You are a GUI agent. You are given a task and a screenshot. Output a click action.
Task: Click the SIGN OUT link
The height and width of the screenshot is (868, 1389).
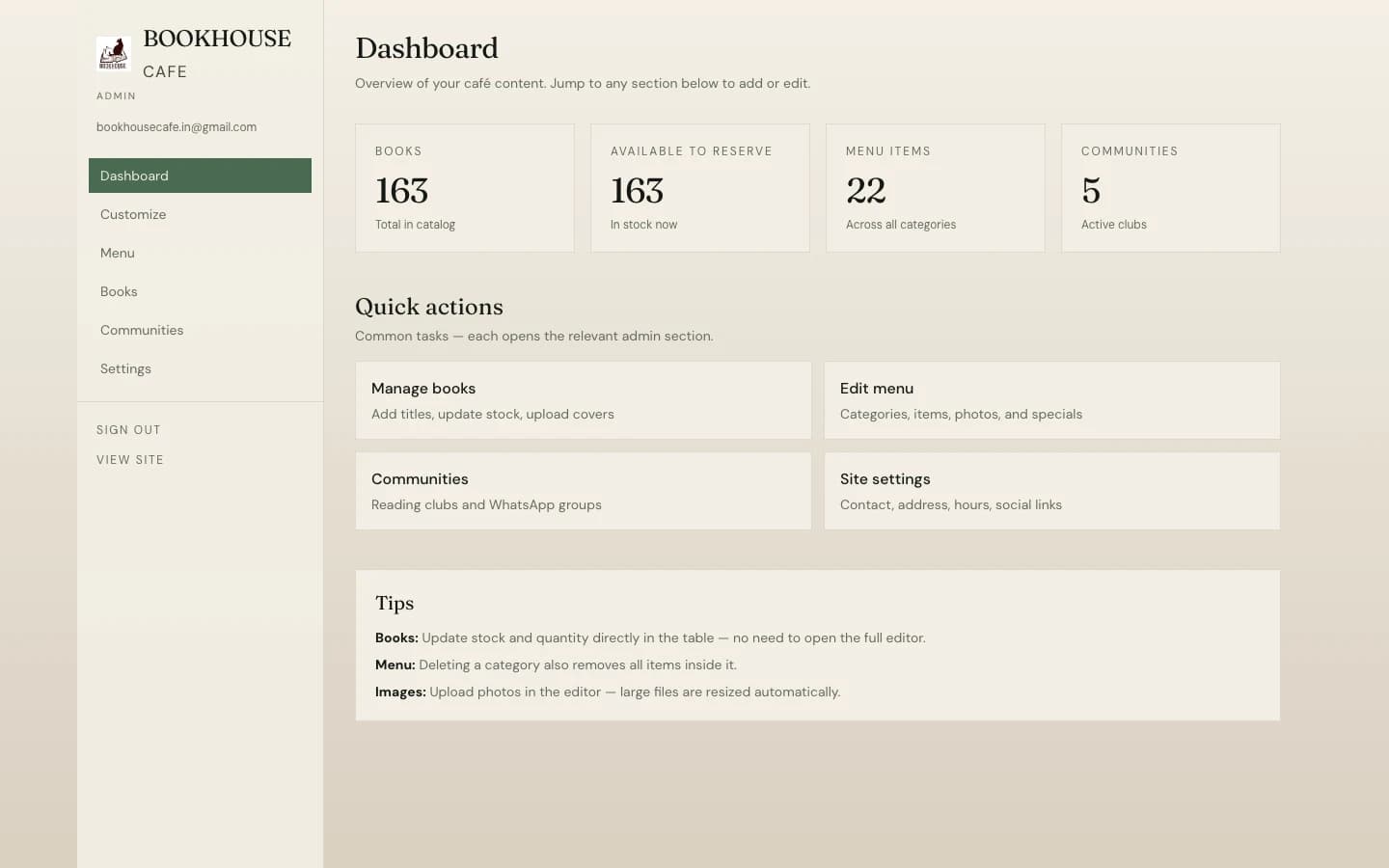(x=128, y=430)
